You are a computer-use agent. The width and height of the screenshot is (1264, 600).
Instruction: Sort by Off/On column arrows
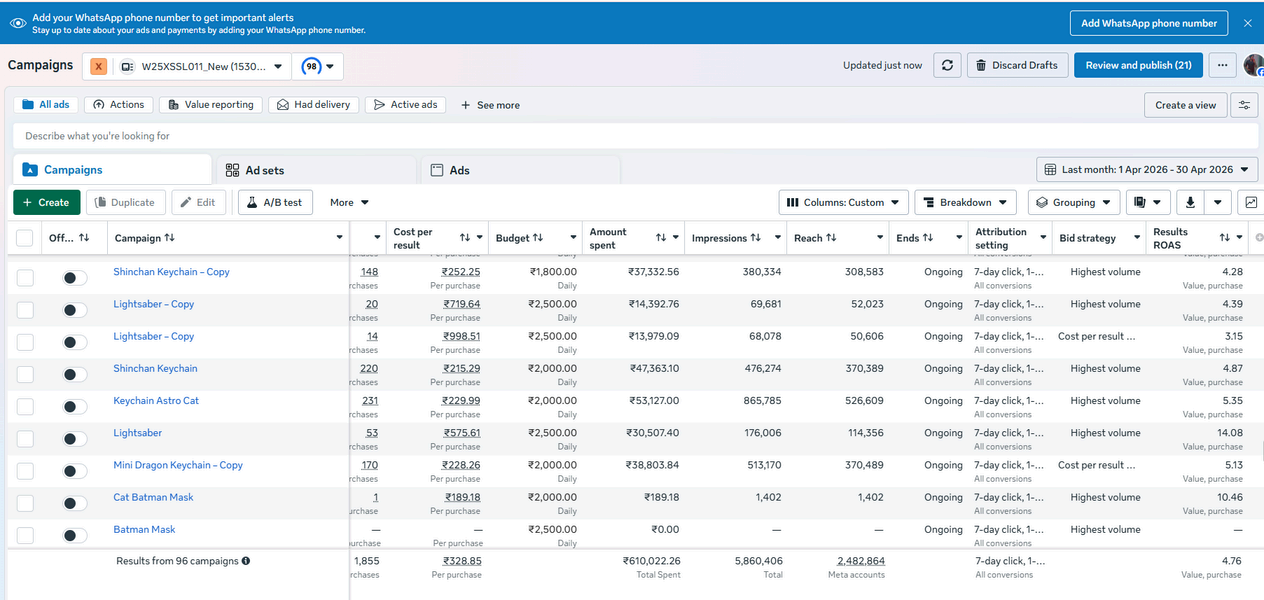coord(84,238)
